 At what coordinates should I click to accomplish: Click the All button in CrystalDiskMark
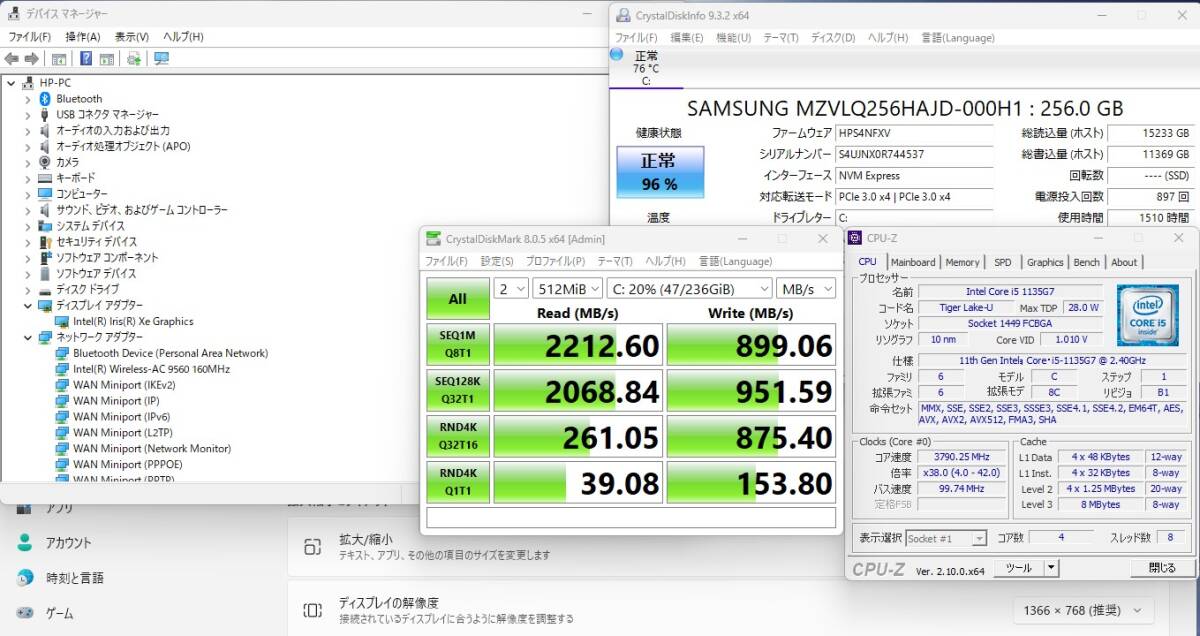coord(457,298)
